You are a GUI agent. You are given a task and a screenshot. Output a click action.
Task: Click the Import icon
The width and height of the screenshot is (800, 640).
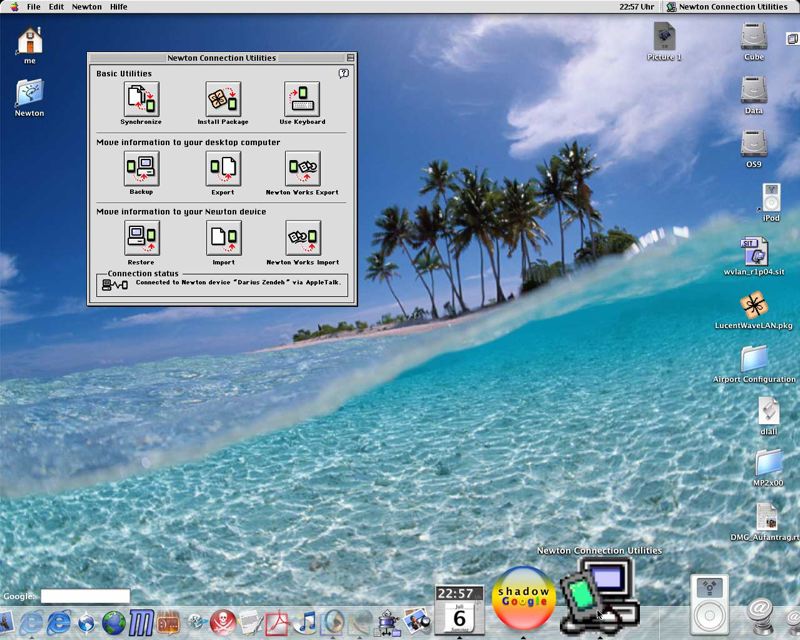(223, 238)
